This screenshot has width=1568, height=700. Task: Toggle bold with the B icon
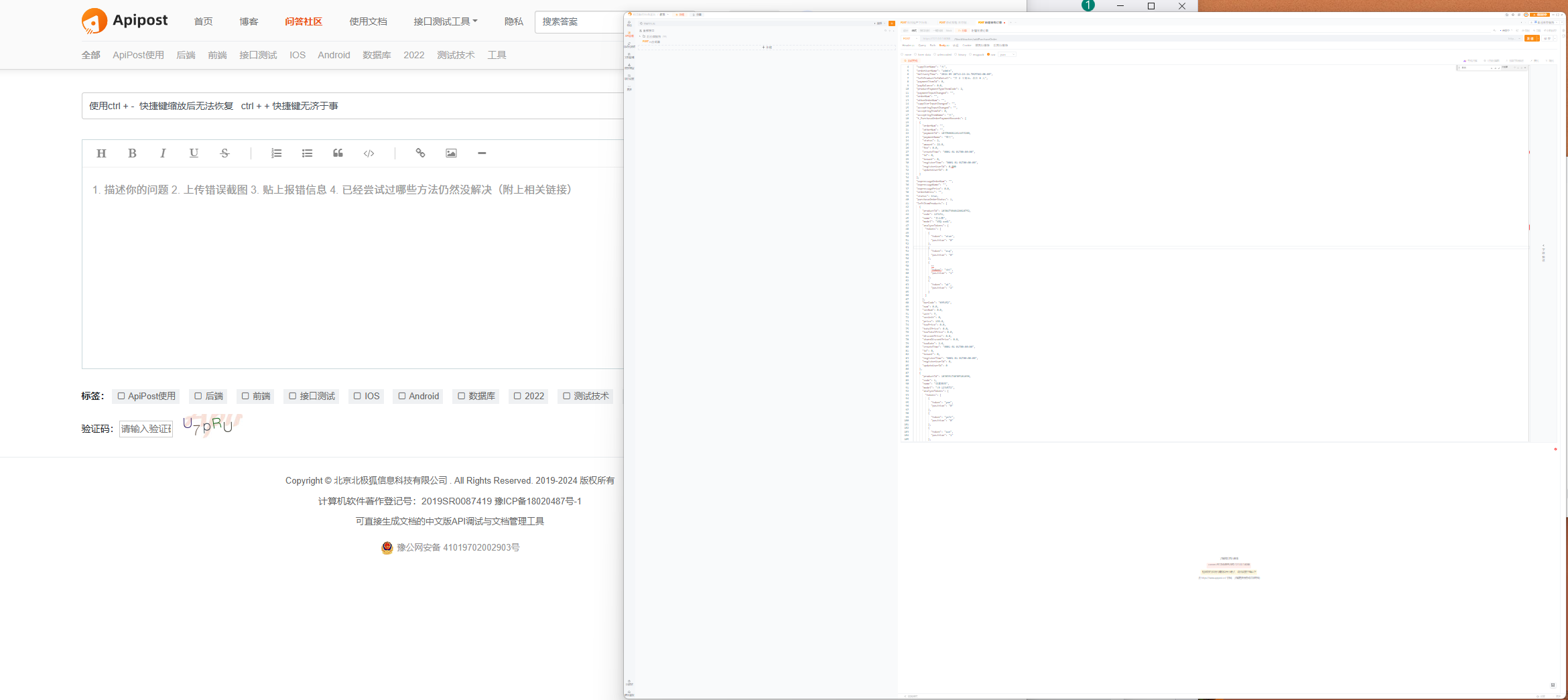click(132, 153)
